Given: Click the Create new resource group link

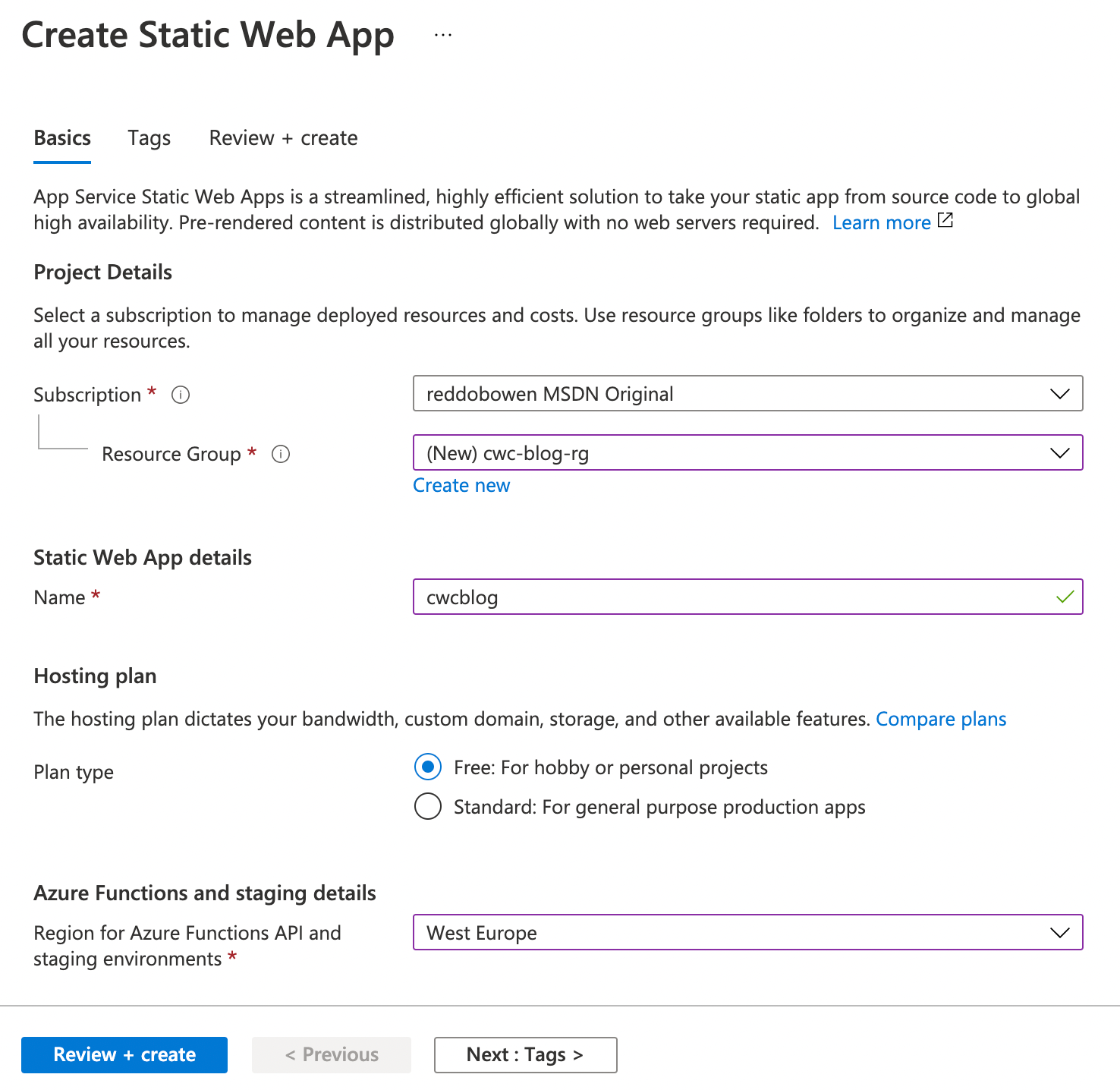Looking at the screenshot, I should [x=461, y=485].
